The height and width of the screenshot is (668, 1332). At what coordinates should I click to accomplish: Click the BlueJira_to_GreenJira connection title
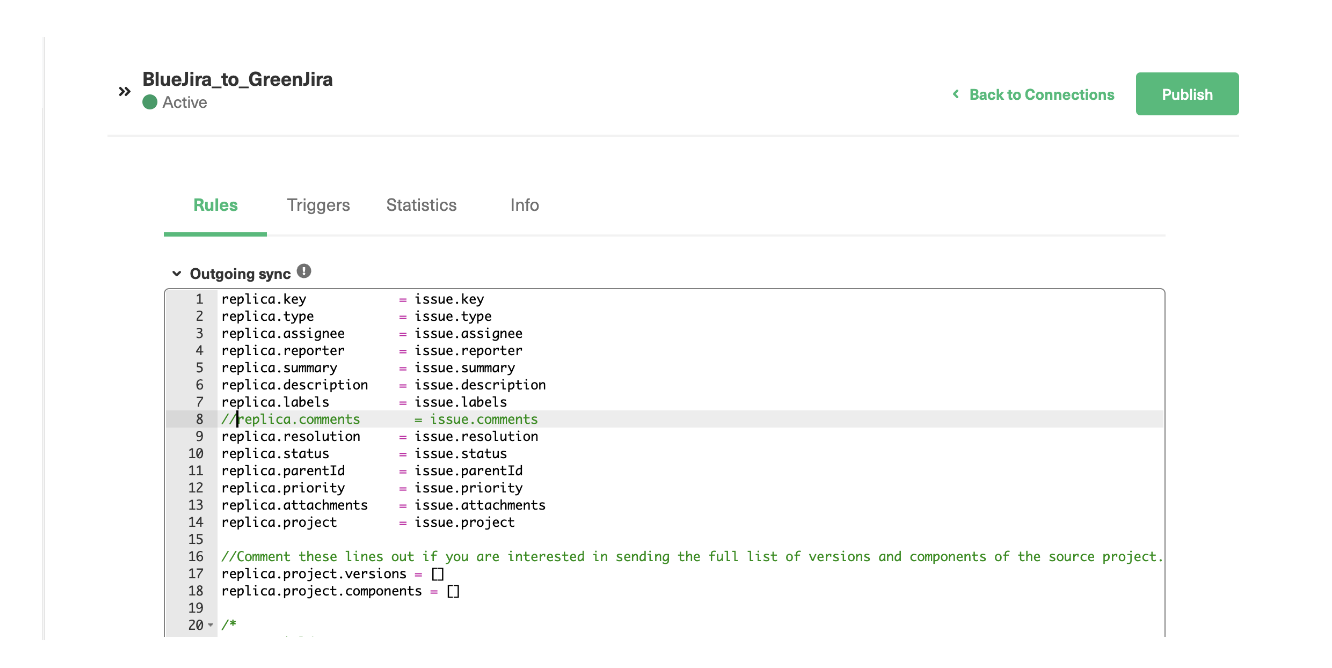tap(237, 79)
